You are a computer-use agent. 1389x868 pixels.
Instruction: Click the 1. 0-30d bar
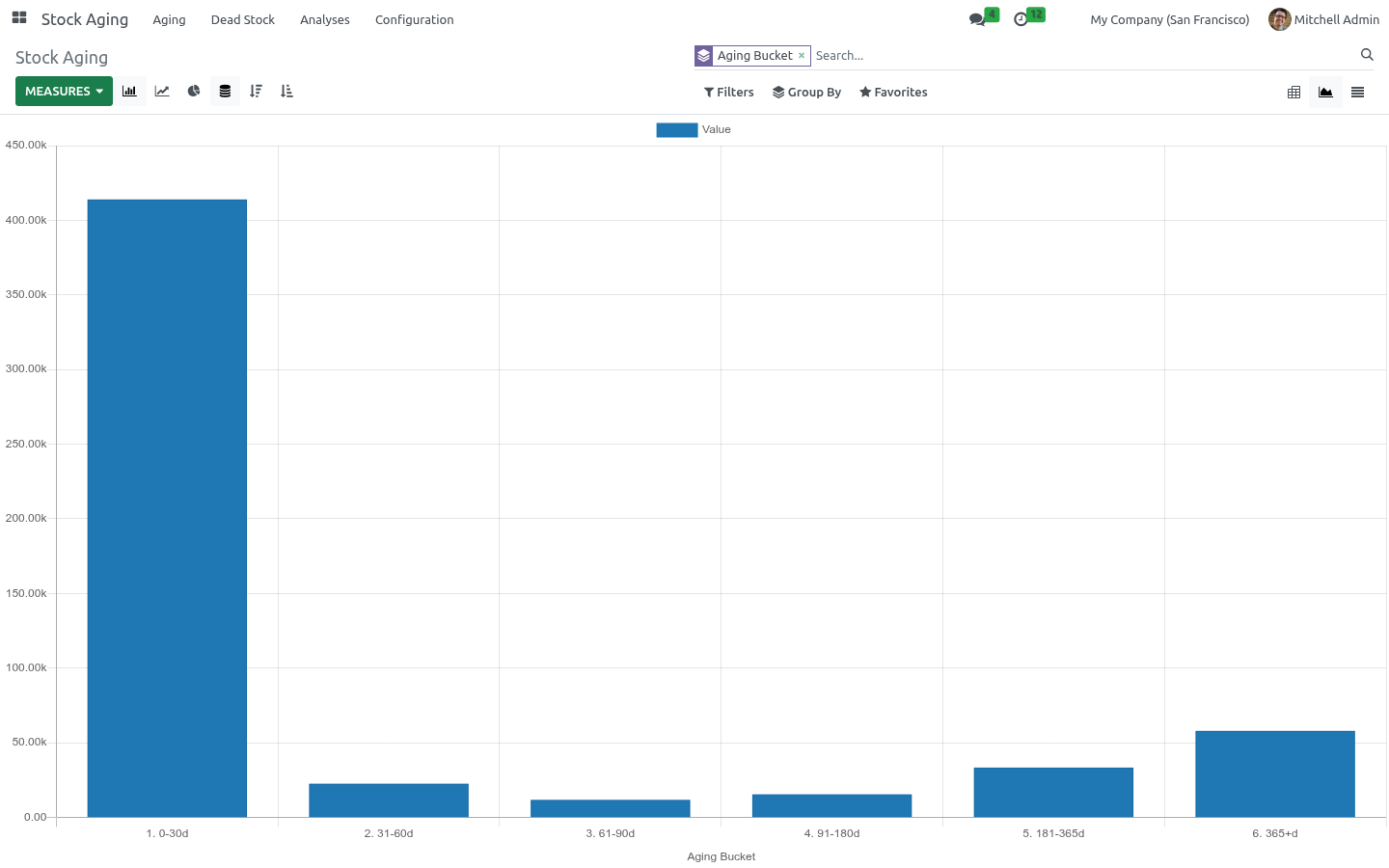(x=167, y=508)
